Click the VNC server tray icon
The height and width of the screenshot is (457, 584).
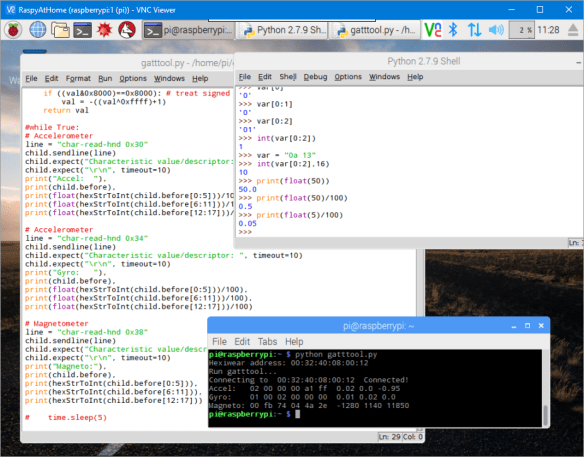point(433,30)
